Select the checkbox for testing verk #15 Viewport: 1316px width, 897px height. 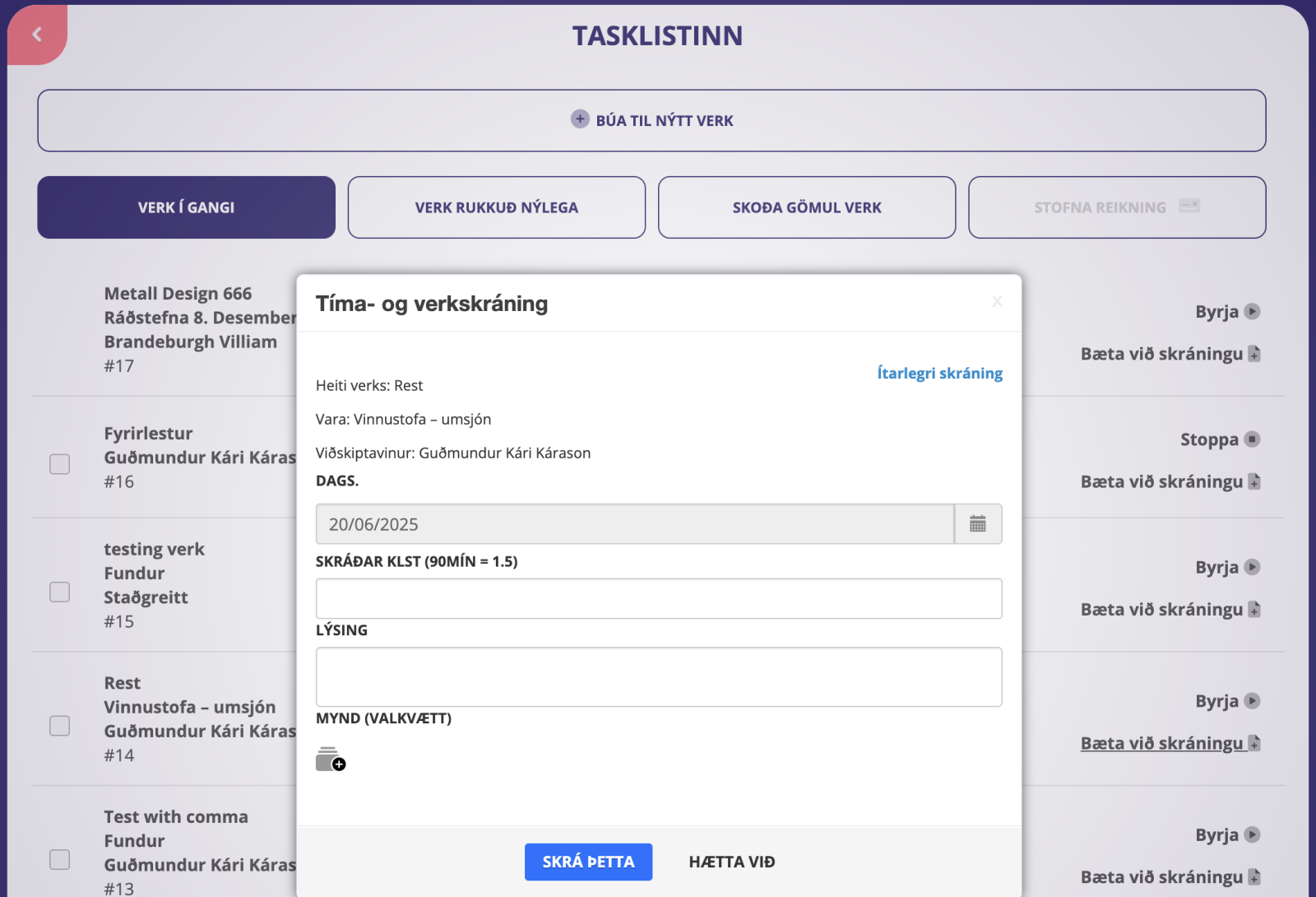(x=60, y=592)
